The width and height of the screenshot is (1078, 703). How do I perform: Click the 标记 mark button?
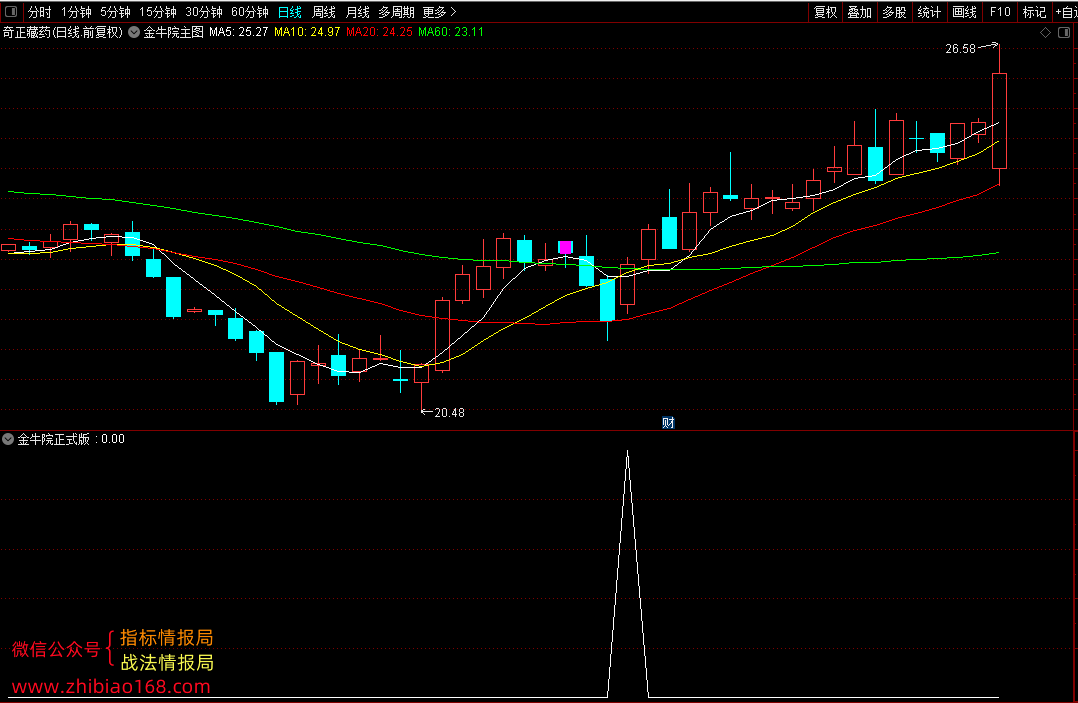(x=1034, y=12)
